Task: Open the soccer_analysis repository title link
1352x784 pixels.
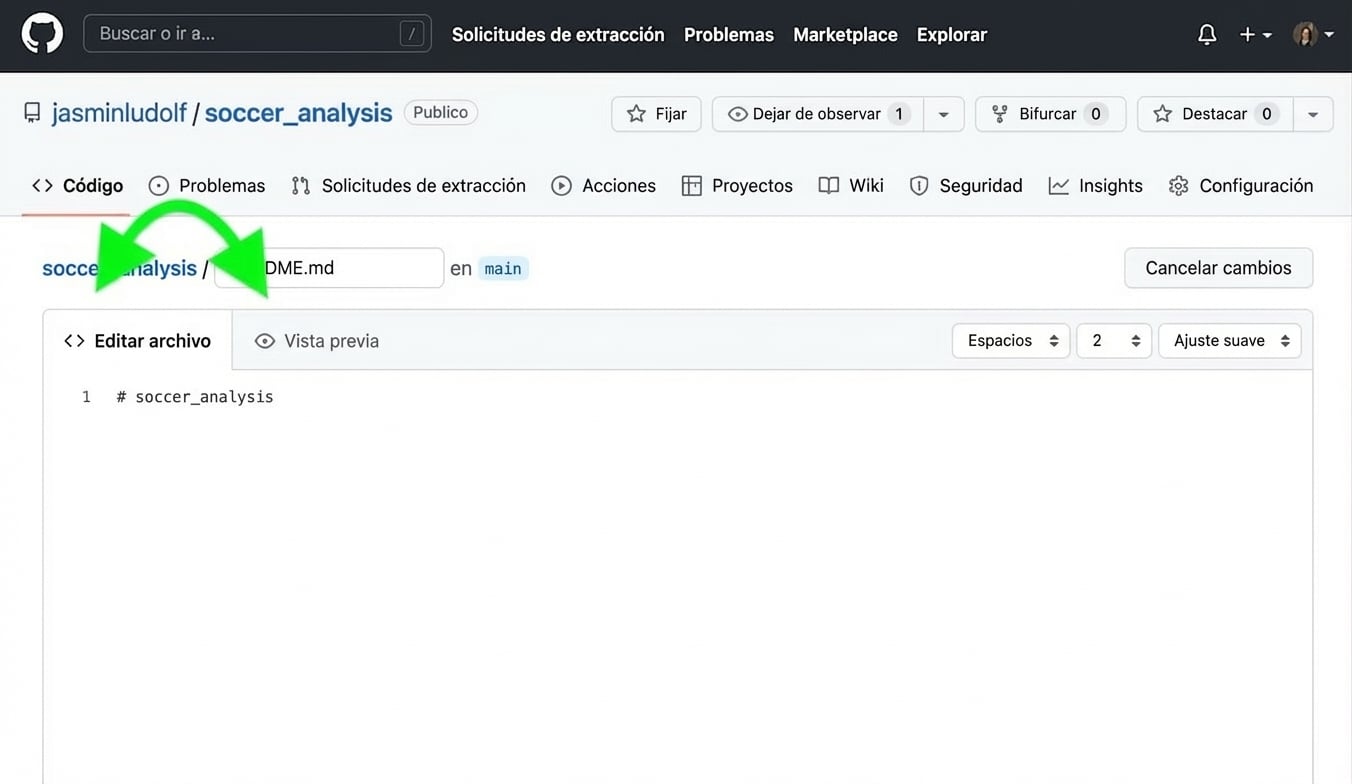Action: (x=298, y=113)
